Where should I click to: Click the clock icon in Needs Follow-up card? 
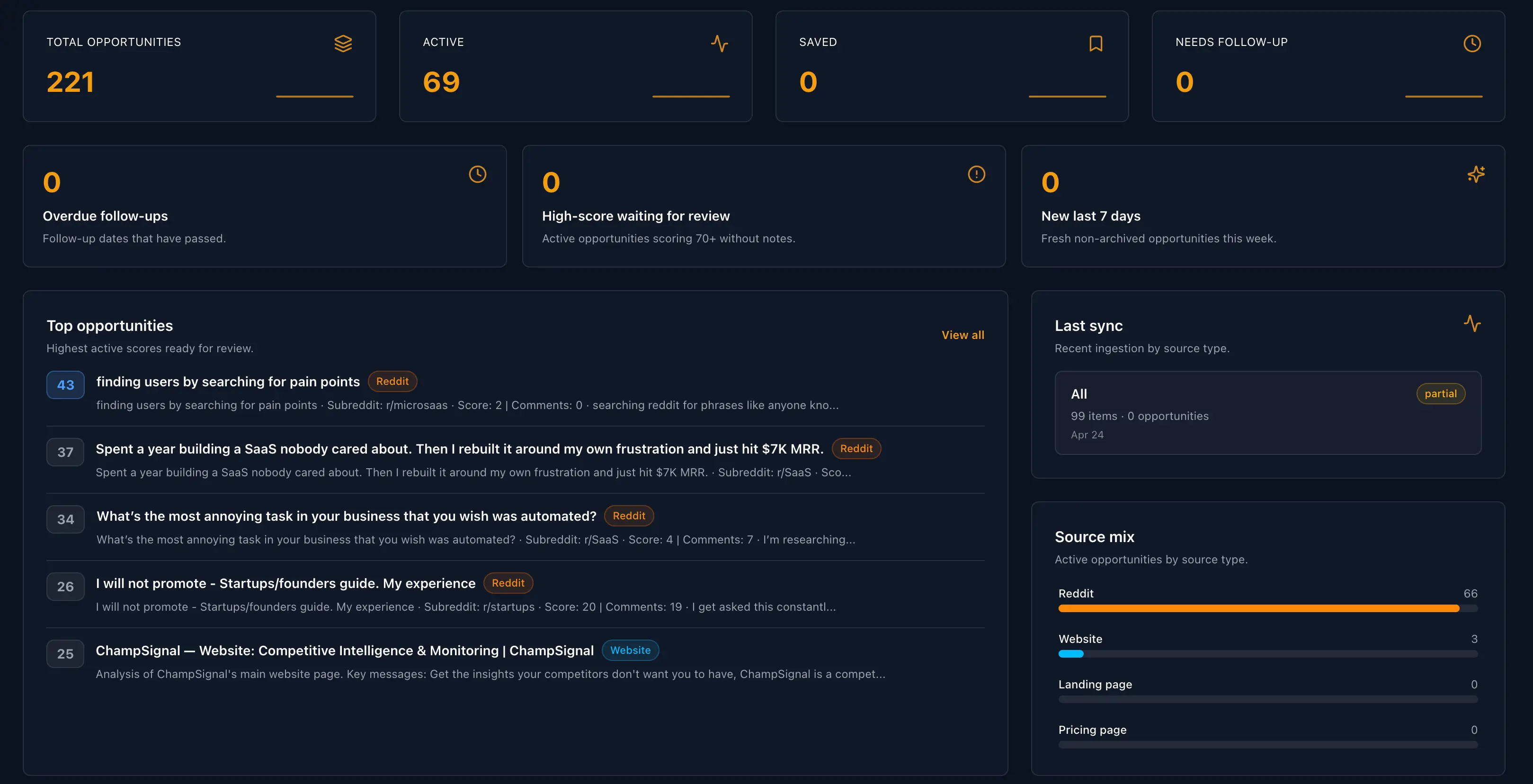(x=1472, y=44)
